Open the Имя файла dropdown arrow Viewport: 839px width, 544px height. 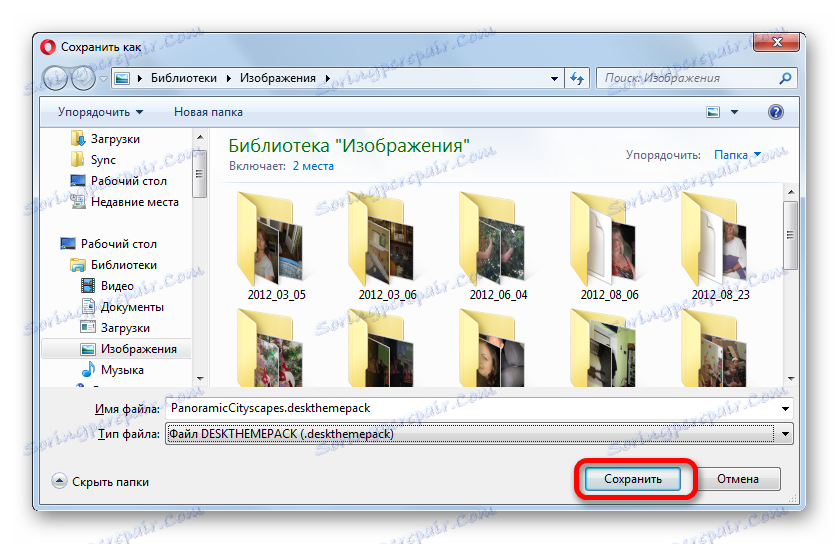785,409
